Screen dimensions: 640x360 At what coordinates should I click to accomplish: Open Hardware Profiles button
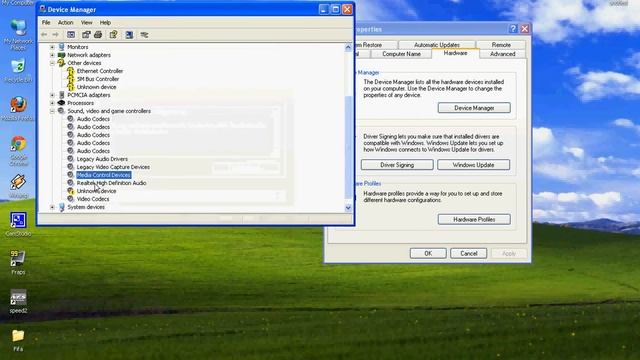(x=474, y=219)
